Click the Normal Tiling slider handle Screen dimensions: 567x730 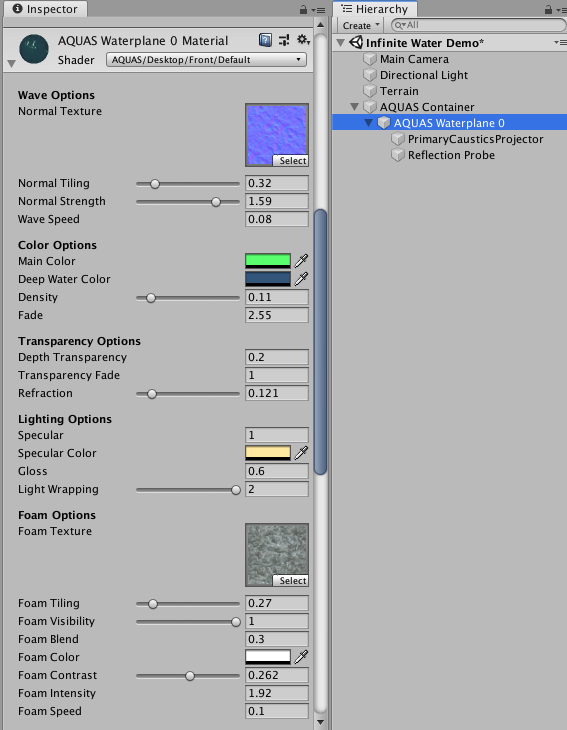point(155,184)
